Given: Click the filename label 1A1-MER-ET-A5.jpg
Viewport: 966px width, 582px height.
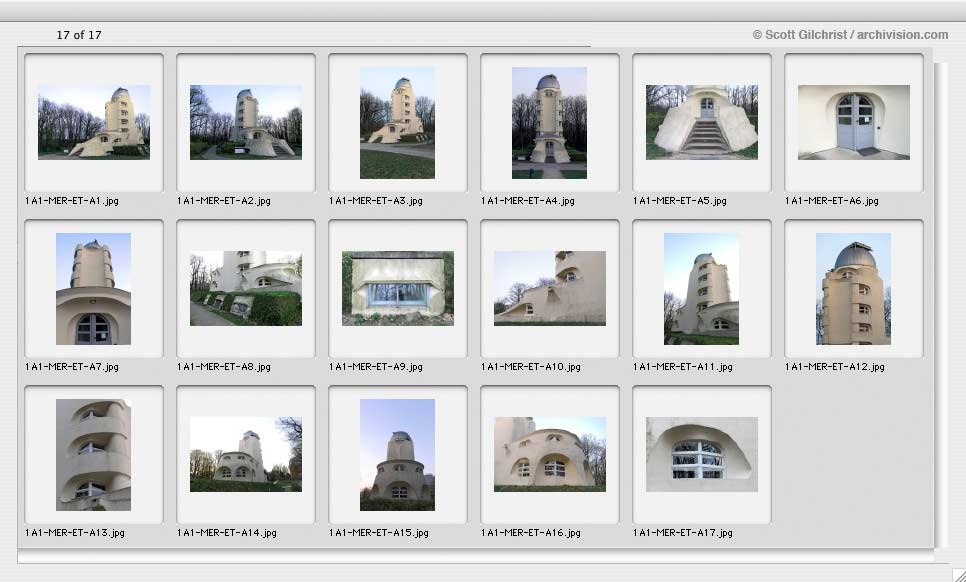Looking at the screenshot, I should coord(680,201).
